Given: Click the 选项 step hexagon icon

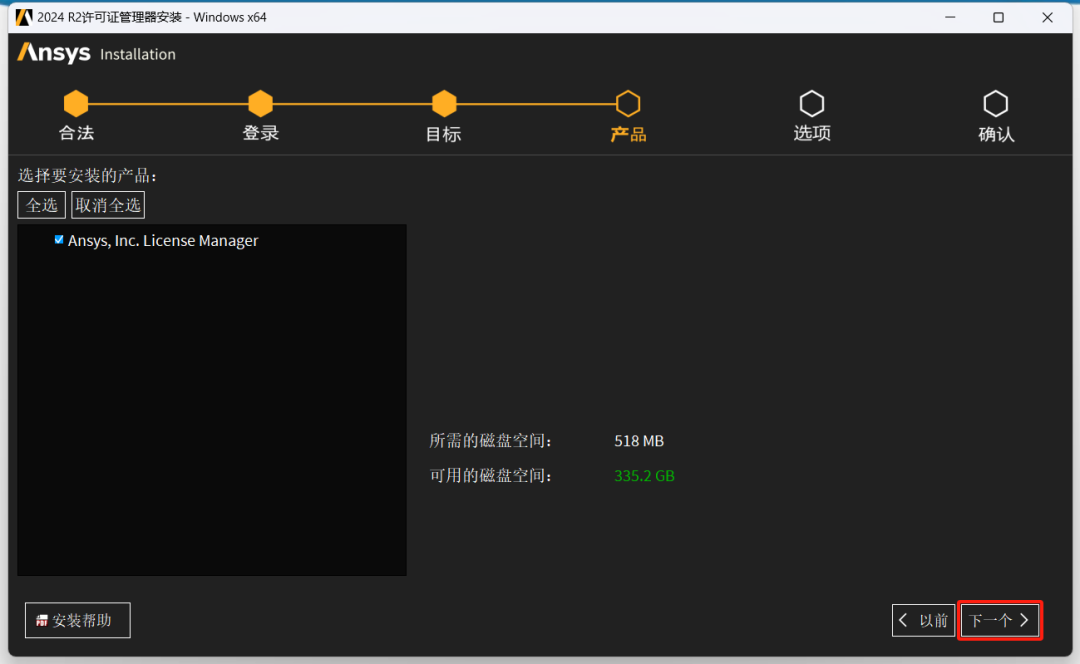Looking at the screenshot, I should tap(812, 104).
